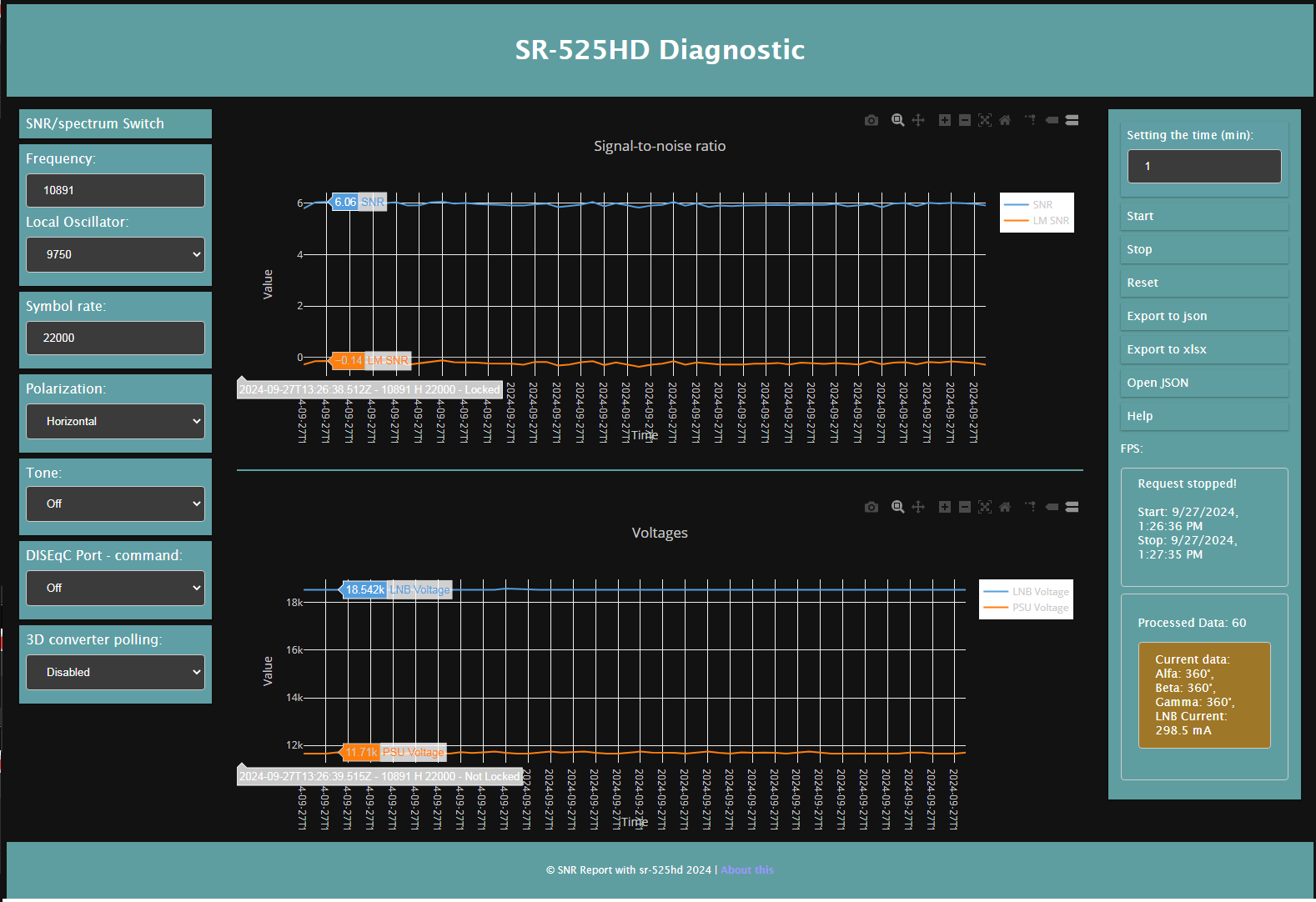The width and height of the screenshot is (1316, 902).
Task: Click the SNR/spectrum Switch button
Action: pos(115,123)
